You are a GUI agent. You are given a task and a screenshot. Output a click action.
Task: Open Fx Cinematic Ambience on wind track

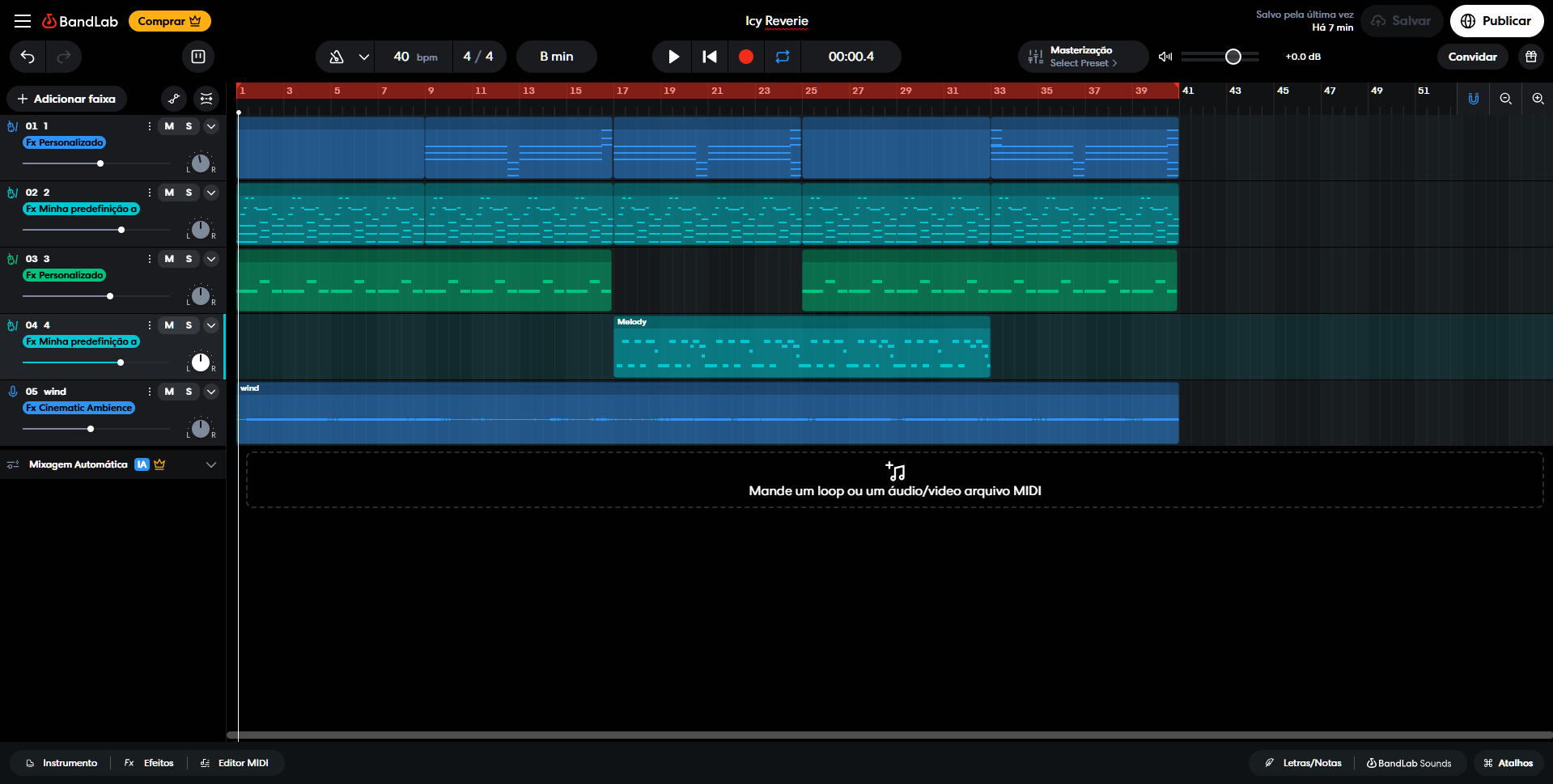coord(78,408)
